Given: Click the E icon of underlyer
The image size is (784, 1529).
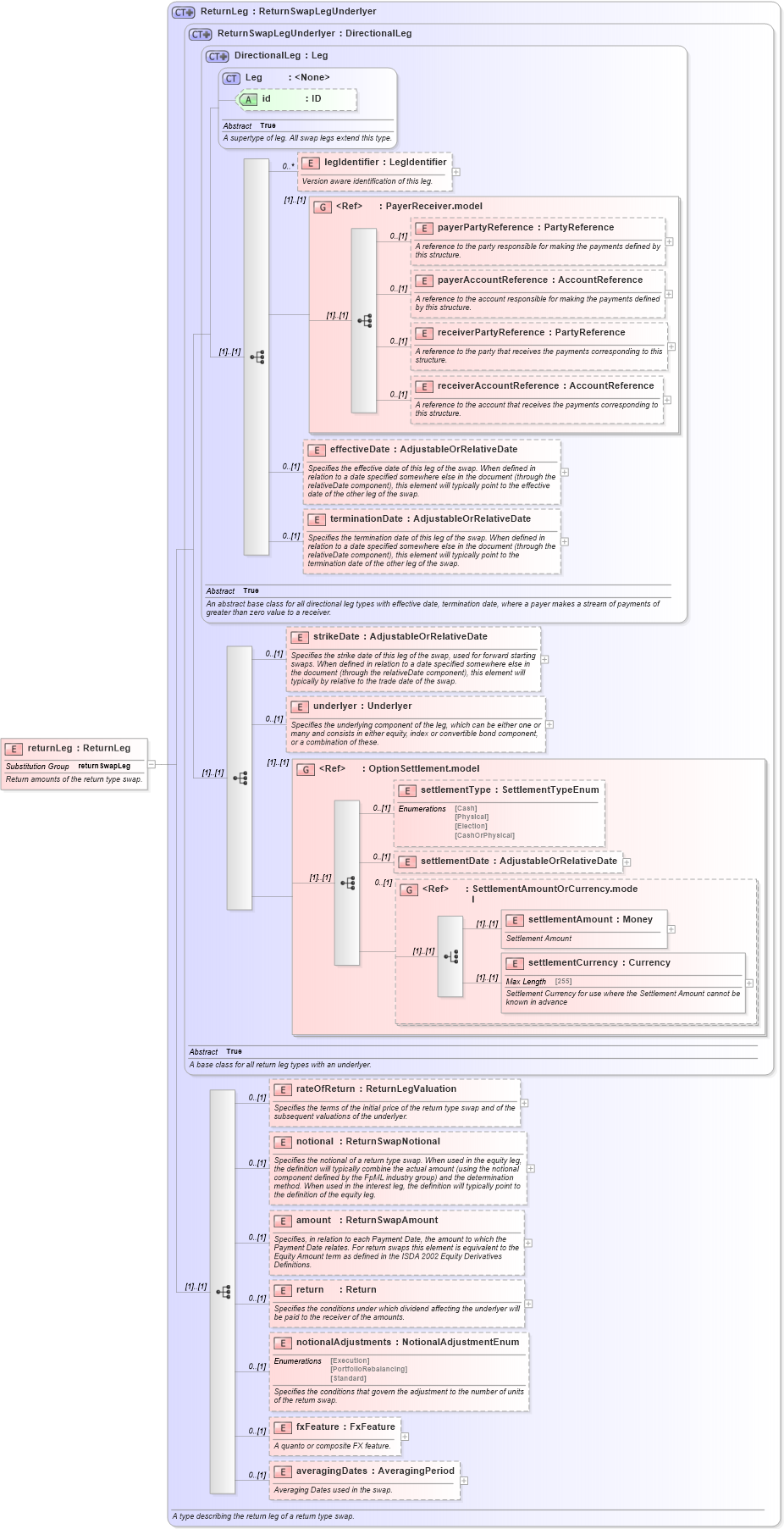Looking at the screenshot, I should (300, 707).
